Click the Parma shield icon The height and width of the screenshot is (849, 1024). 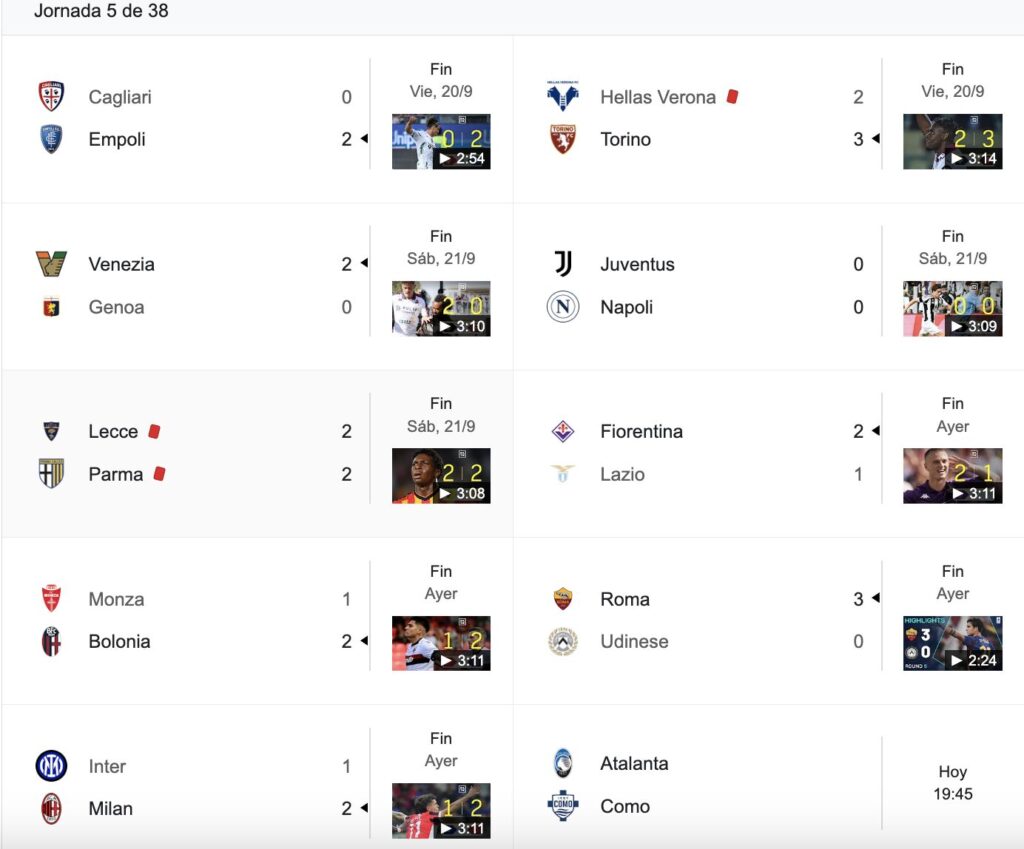tap(51, 473)
